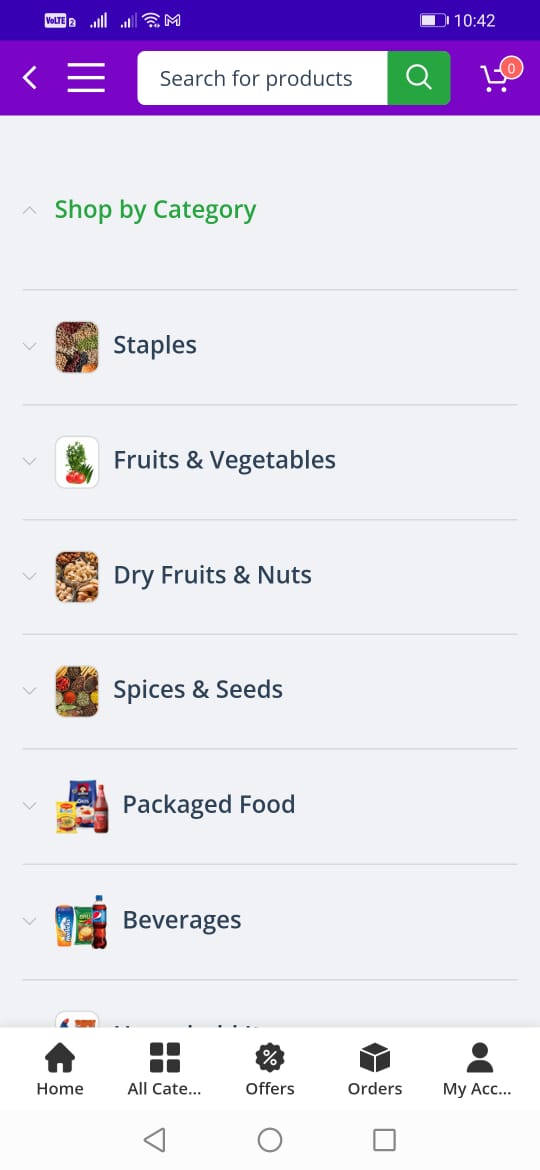View Orders from bottom bar

(x=374, y=1069)
